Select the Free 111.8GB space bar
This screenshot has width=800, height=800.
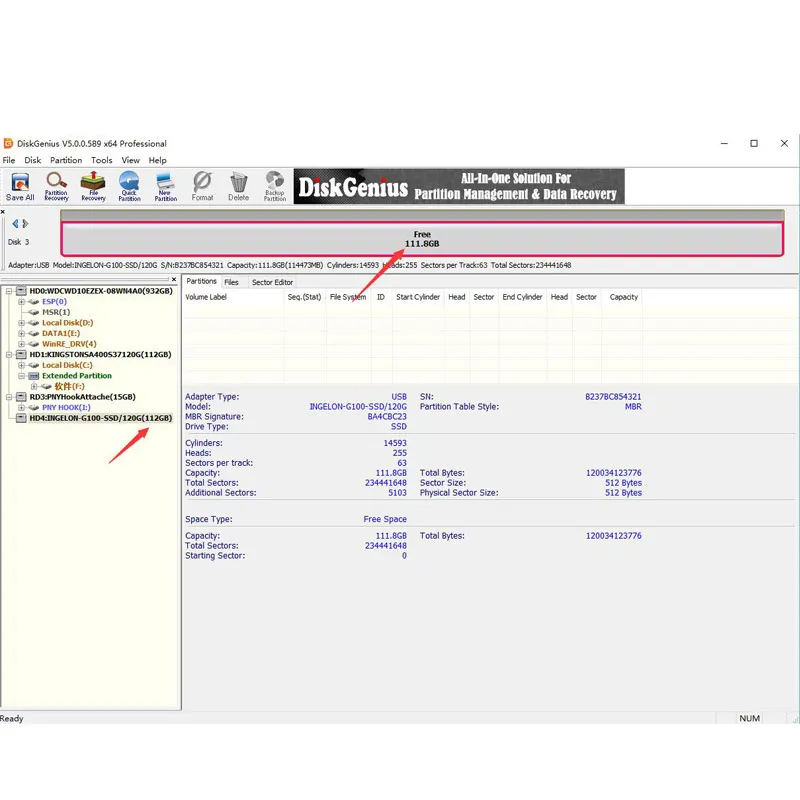pyautogui.click(x=422, y=239)
